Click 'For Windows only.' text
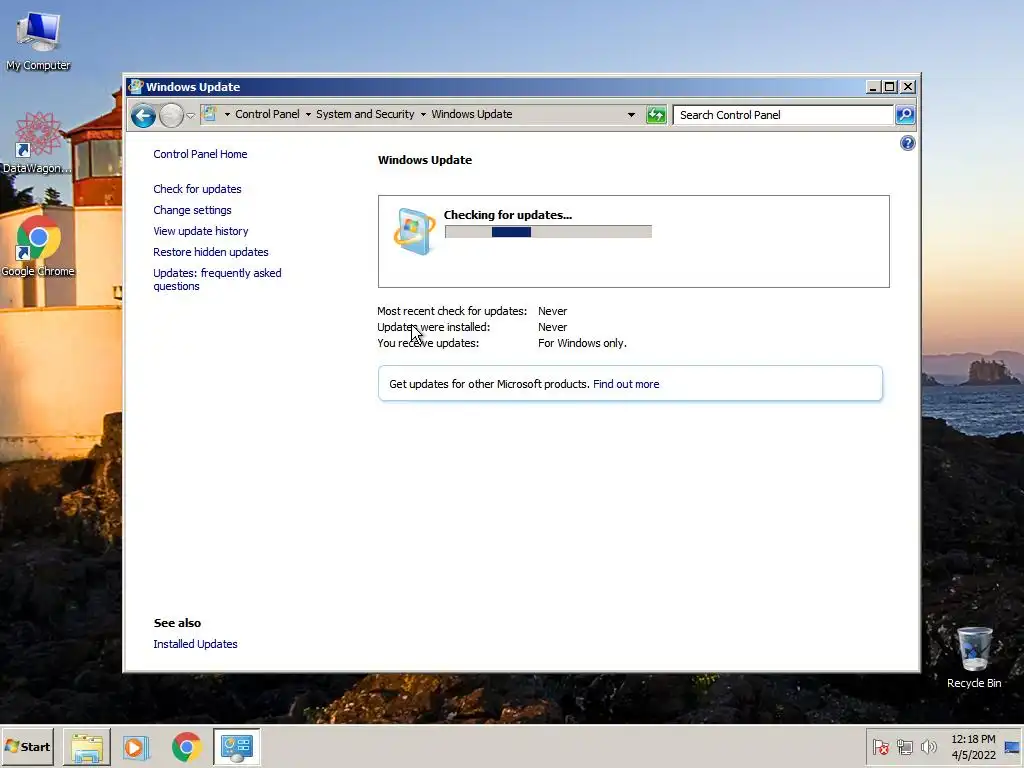Image resolution: width=1024 pixels, height=768 pixels. [x=582, y=343]
